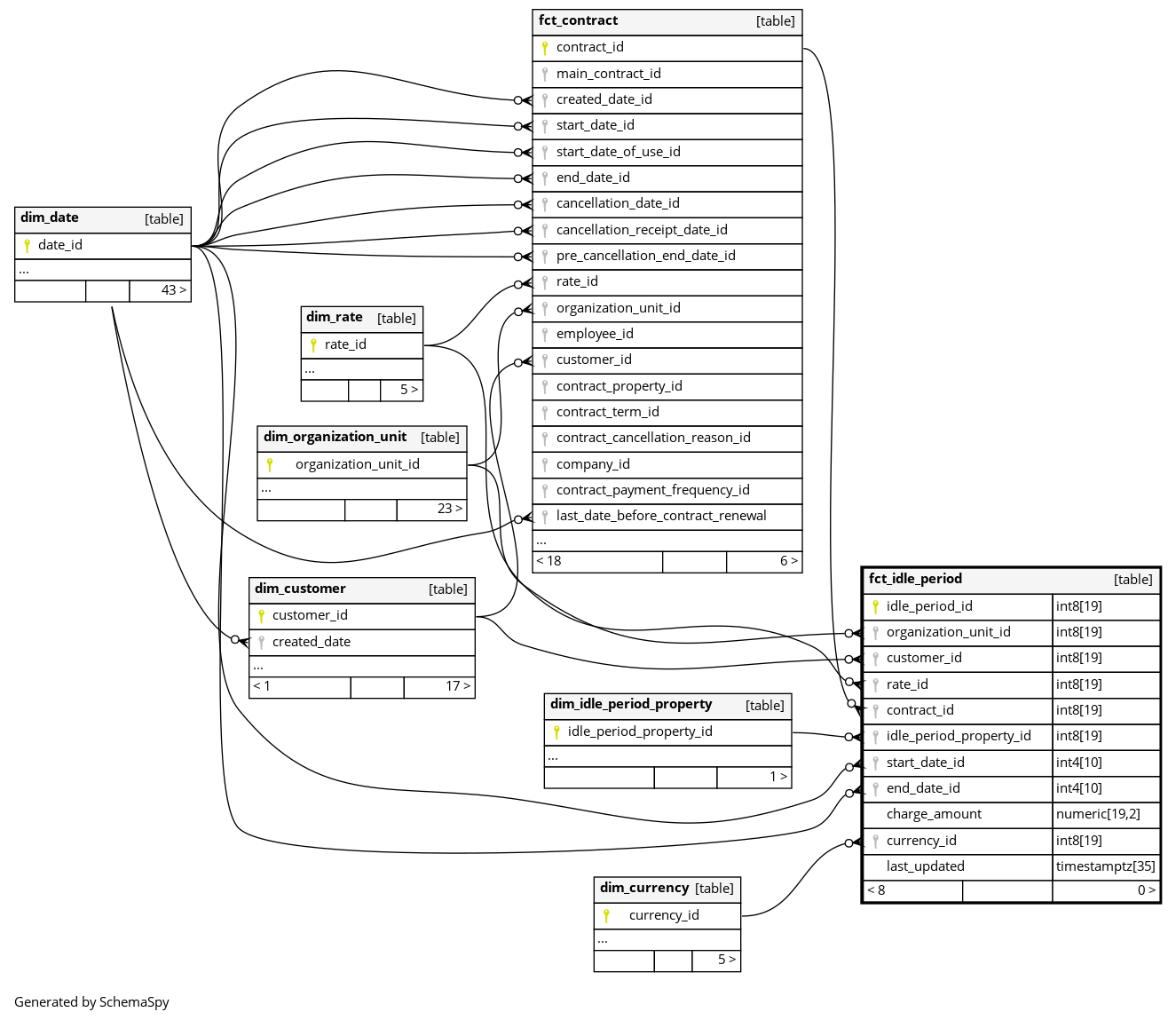
Task: Click the key icon next to currency_id in dim_currency
Action: point(606,916)
